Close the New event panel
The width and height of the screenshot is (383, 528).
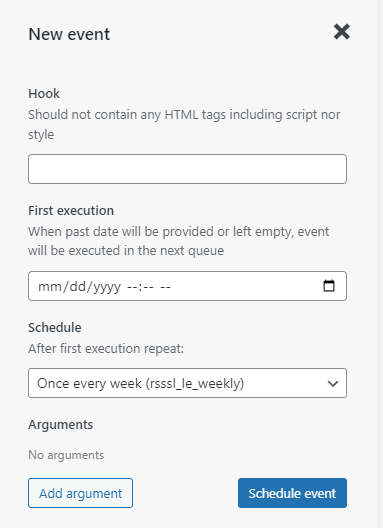pos(342,32)
